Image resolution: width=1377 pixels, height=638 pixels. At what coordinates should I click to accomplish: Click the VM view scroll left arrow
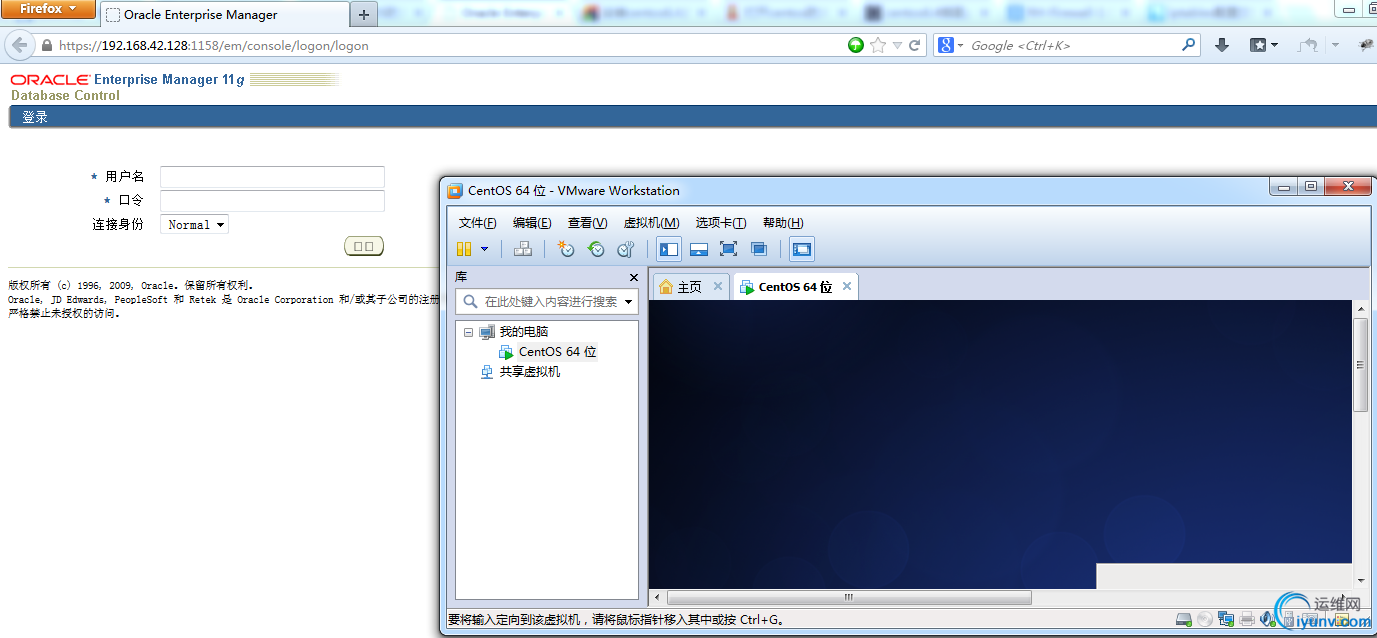click(657, 597)
